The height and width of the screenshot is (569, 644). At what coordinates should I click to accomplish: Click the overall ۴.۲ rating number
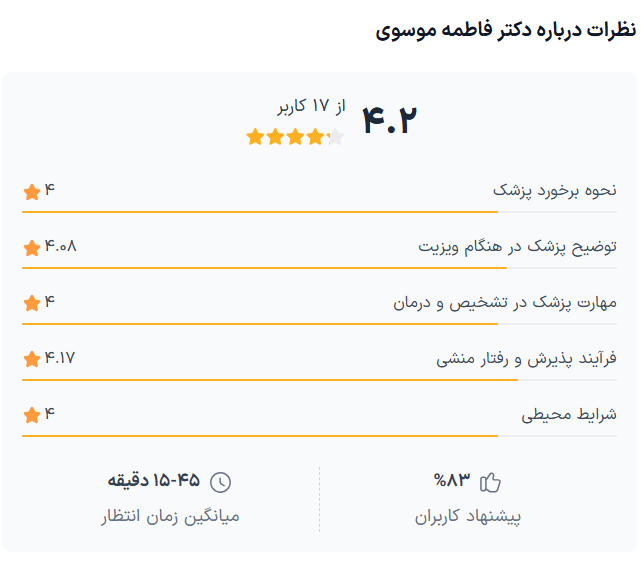coord(388,121)
